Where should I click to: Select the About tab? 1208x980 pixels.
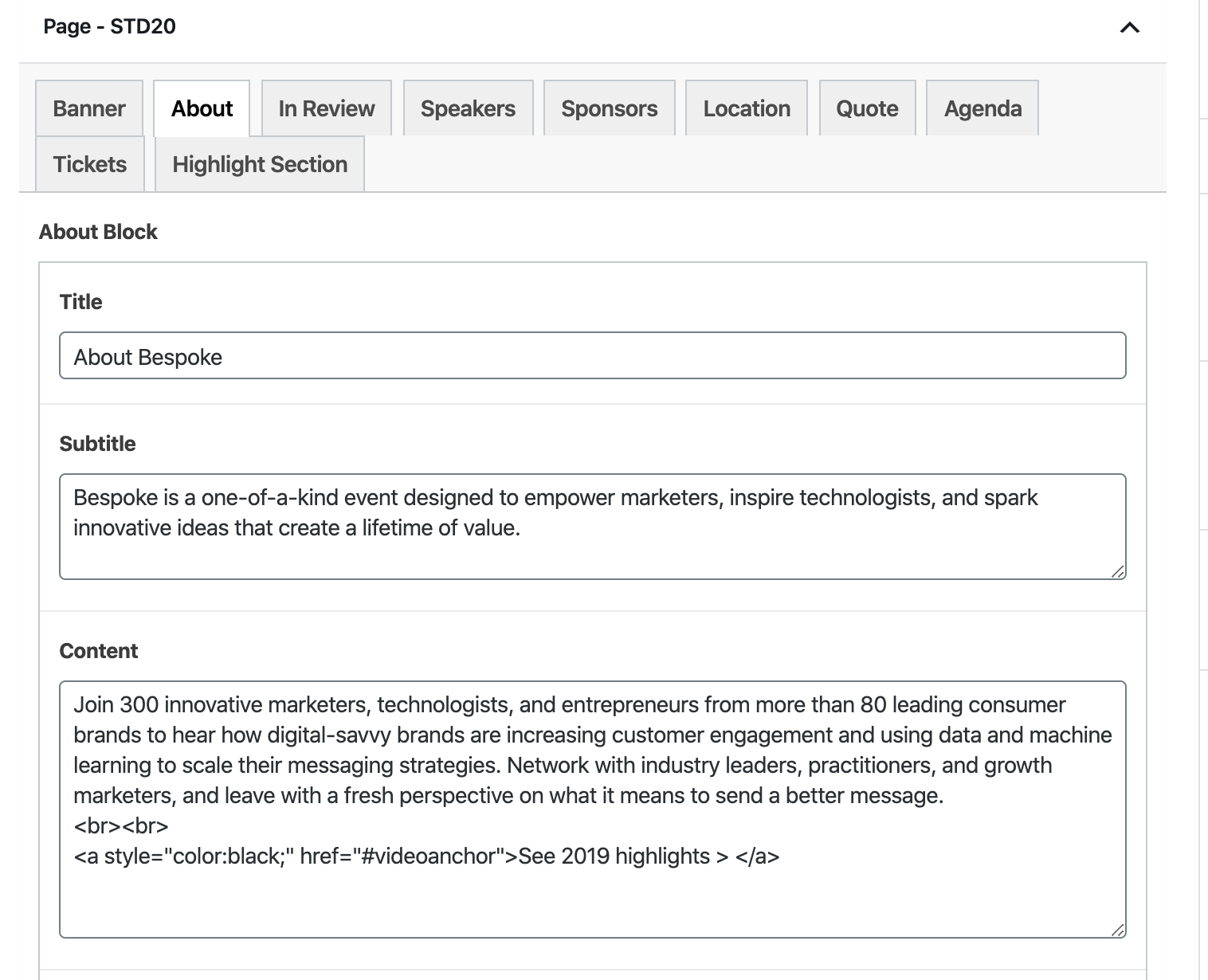[202, 108]
